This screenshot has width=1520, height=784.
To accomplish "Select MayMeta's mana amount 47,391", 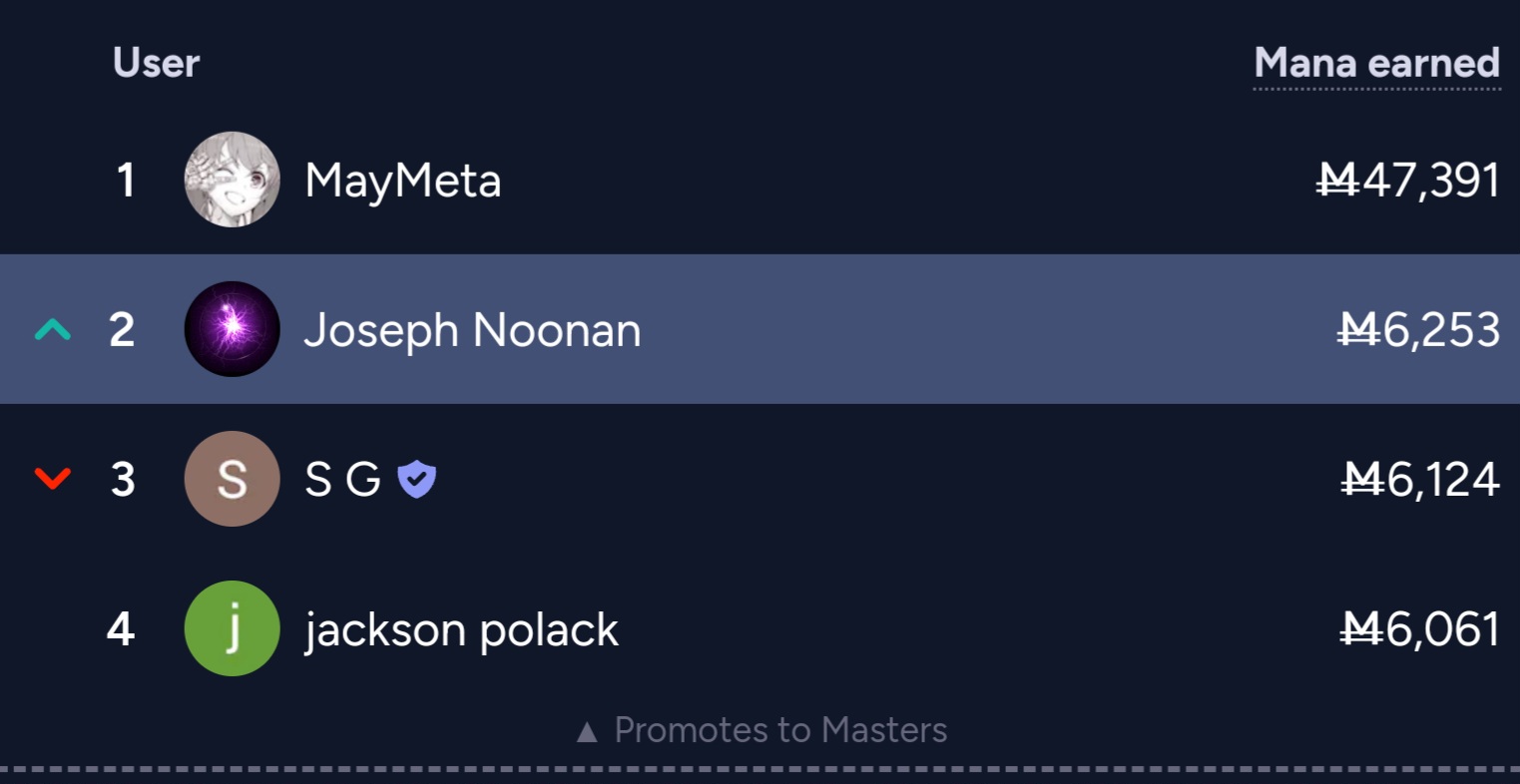I will 1408,181.
